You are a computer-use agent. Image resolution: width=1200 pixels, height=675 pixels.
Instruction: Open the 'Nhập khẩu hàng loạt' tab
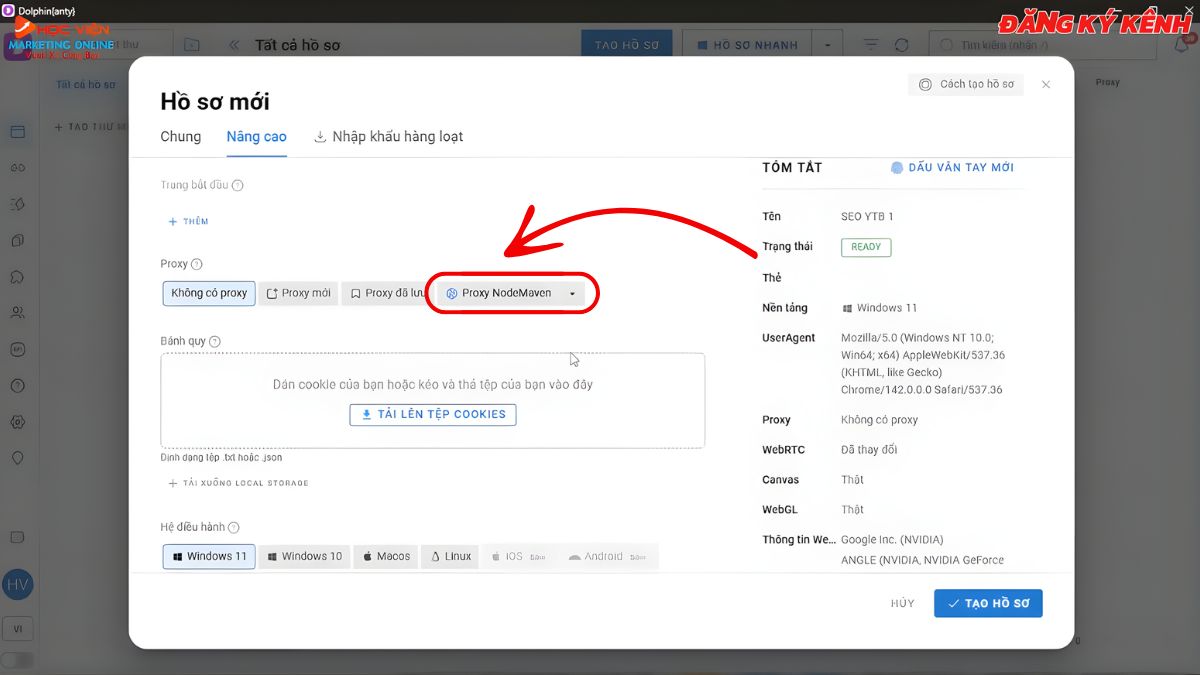pos(388,137)
